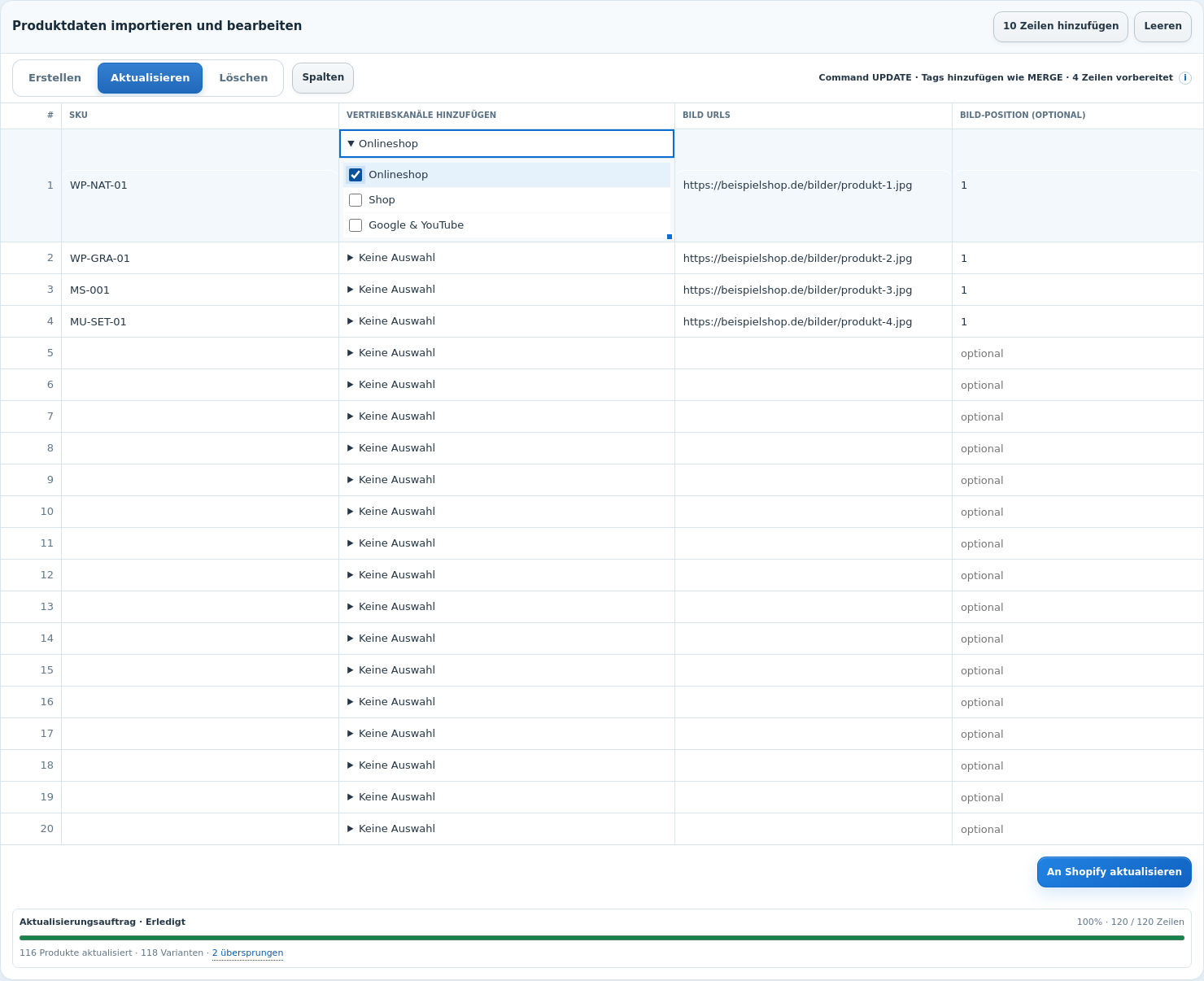Click the SKU column header

(200, 116)
